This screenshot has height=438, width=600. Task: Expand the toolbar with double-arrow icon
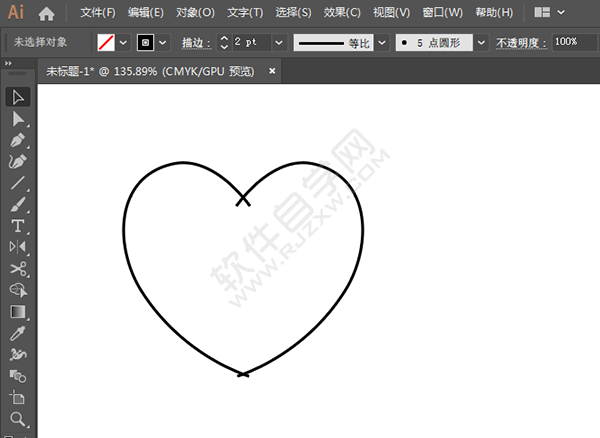tap(8, 63)
